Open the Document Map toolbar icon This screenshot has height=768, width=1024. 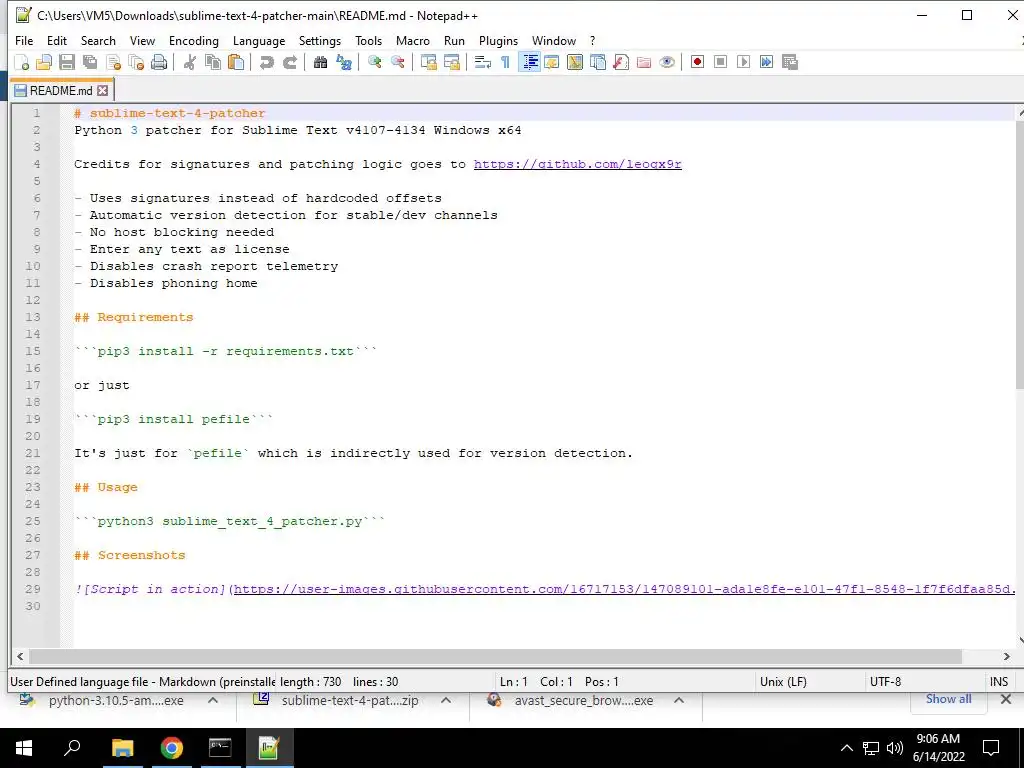pos(575,62)
